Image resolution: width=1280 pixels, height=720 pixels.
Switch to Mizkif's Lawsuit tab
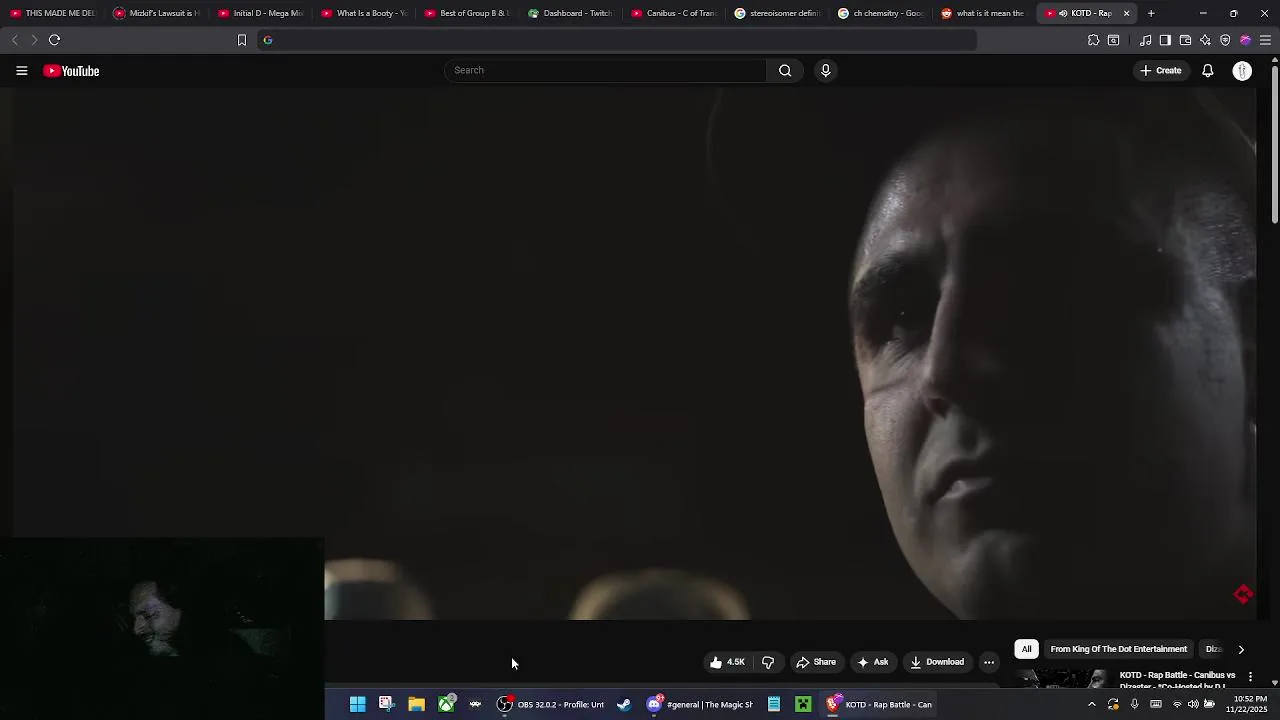156,13
